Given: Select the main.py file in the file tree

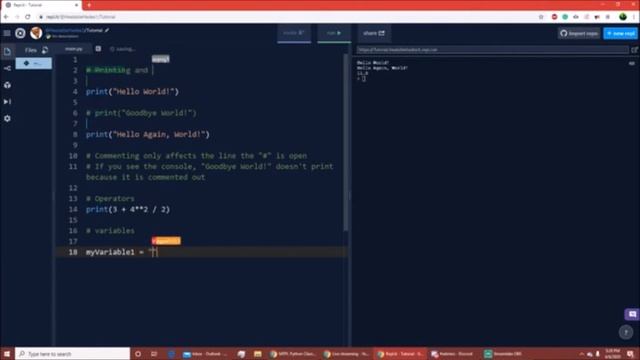Looking at the screenshot, I should coord(34,63).
